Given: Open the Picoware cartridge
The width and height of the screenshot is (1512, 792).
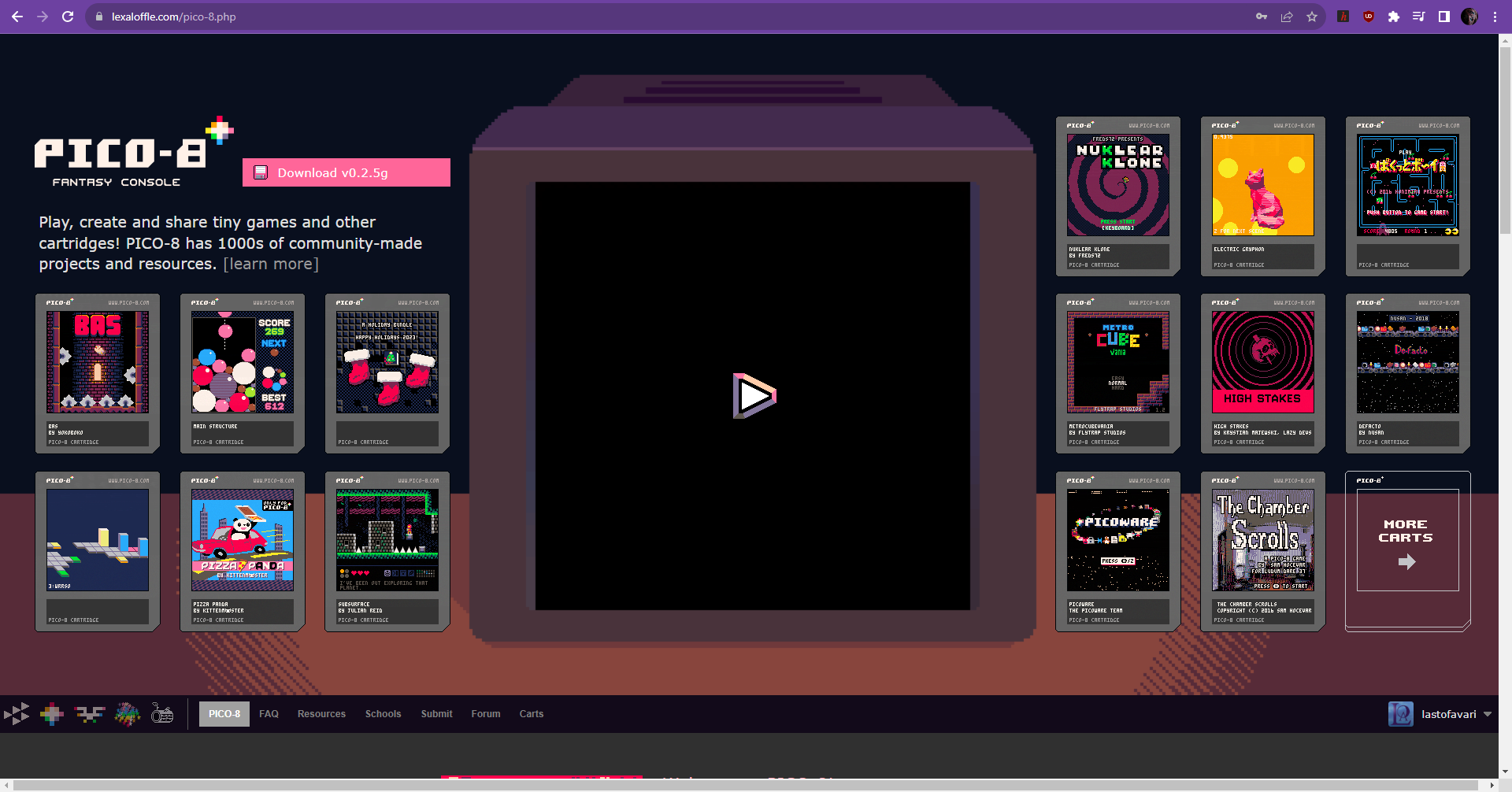Looking at the screenshot, I should tap(1118, 552).
